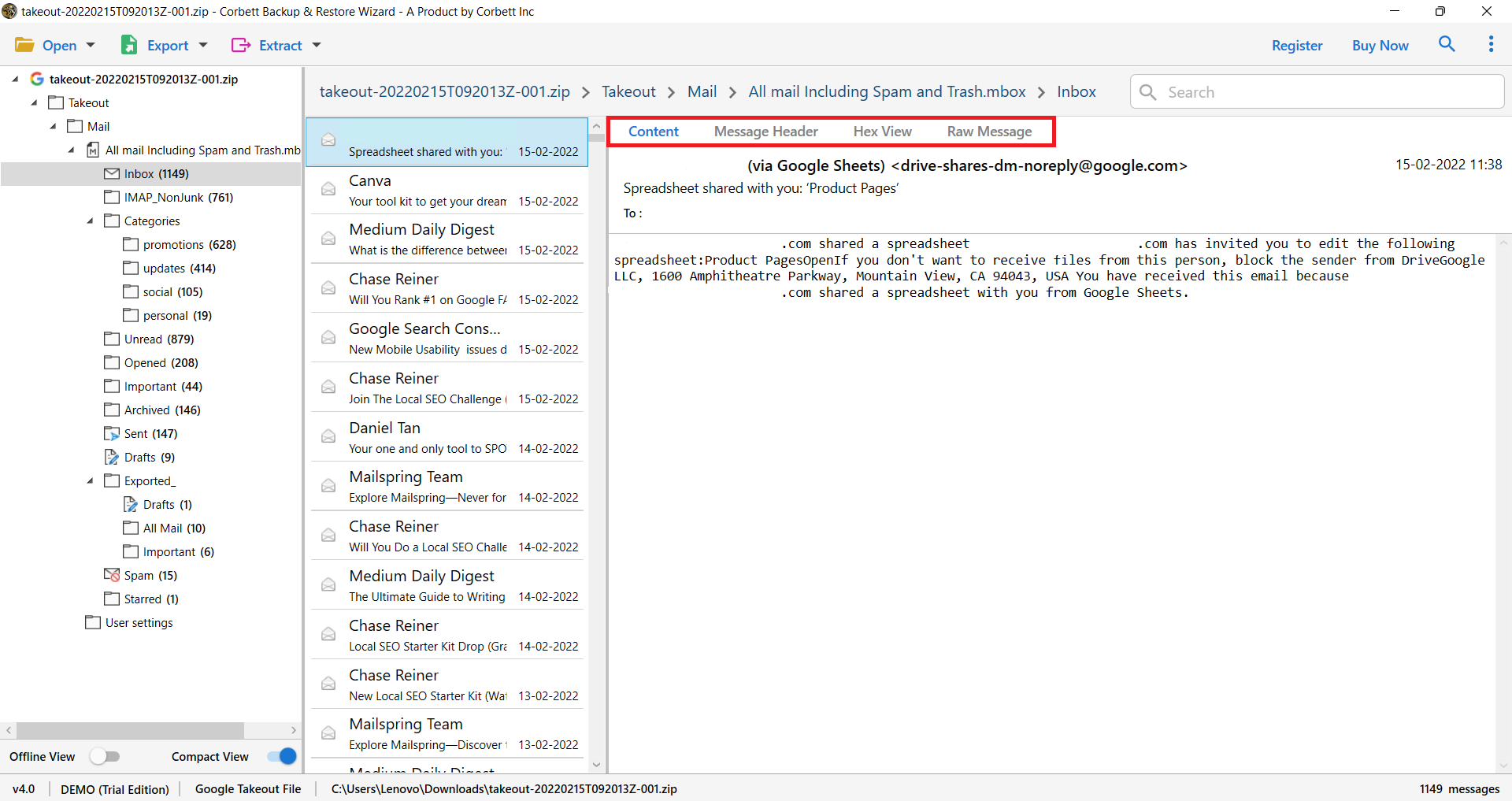Click envelope icon of Canva message
Viewport: 1512px width, 801px height.
[x=328, y=189]
